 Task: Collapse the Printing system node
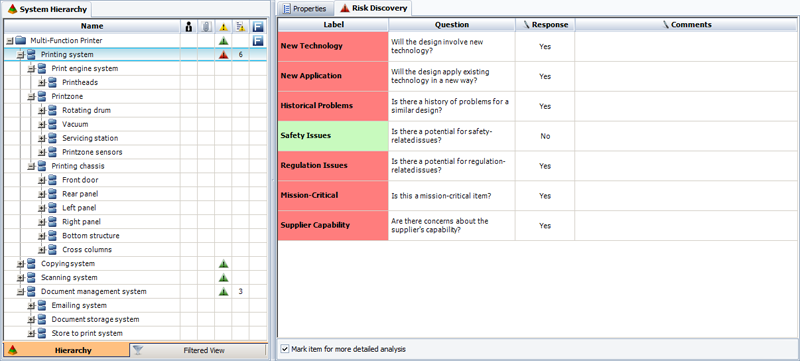click(20, 55)
